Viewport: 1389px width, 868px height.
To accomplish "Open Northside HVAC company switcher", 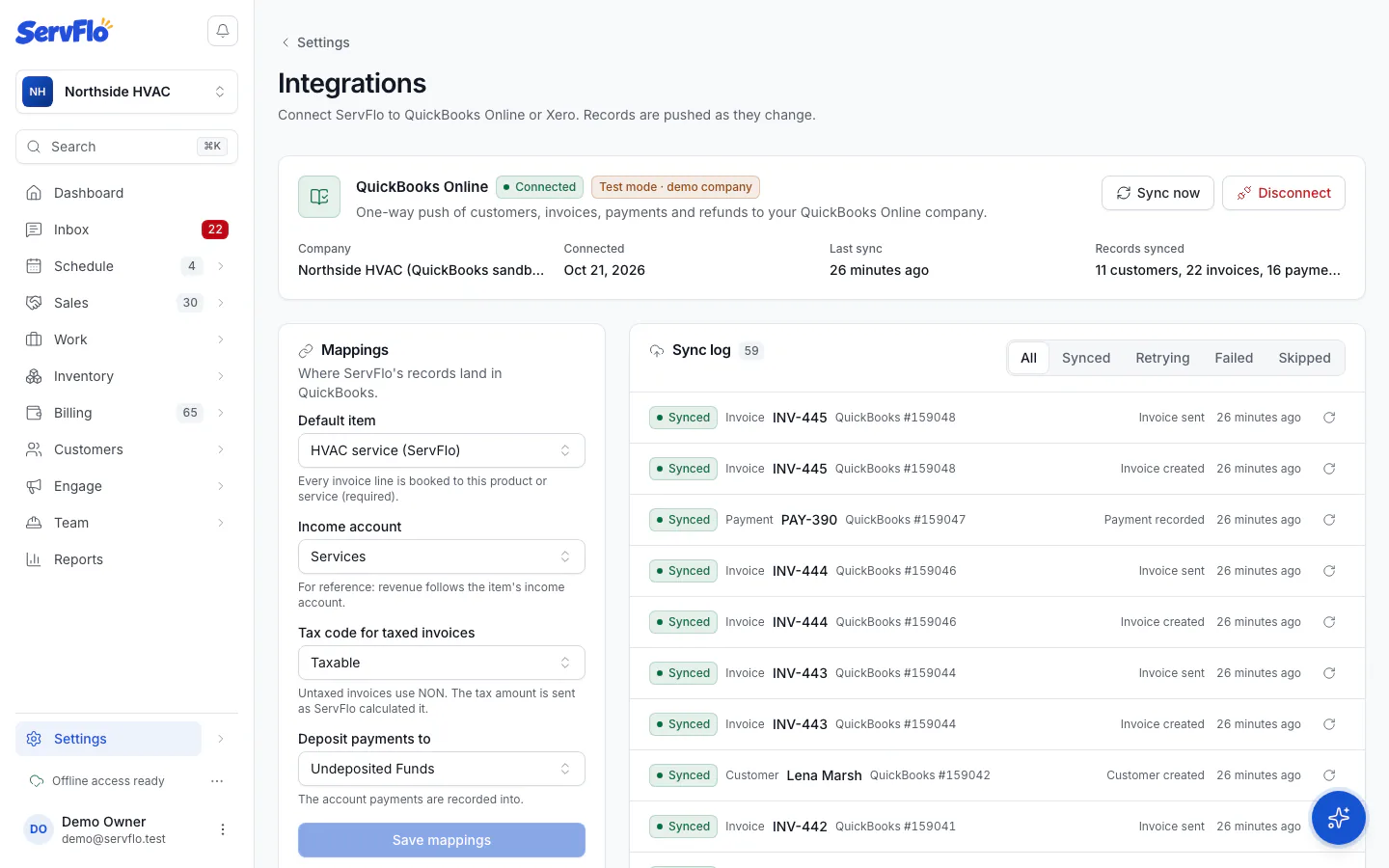I will click(126, 92).
